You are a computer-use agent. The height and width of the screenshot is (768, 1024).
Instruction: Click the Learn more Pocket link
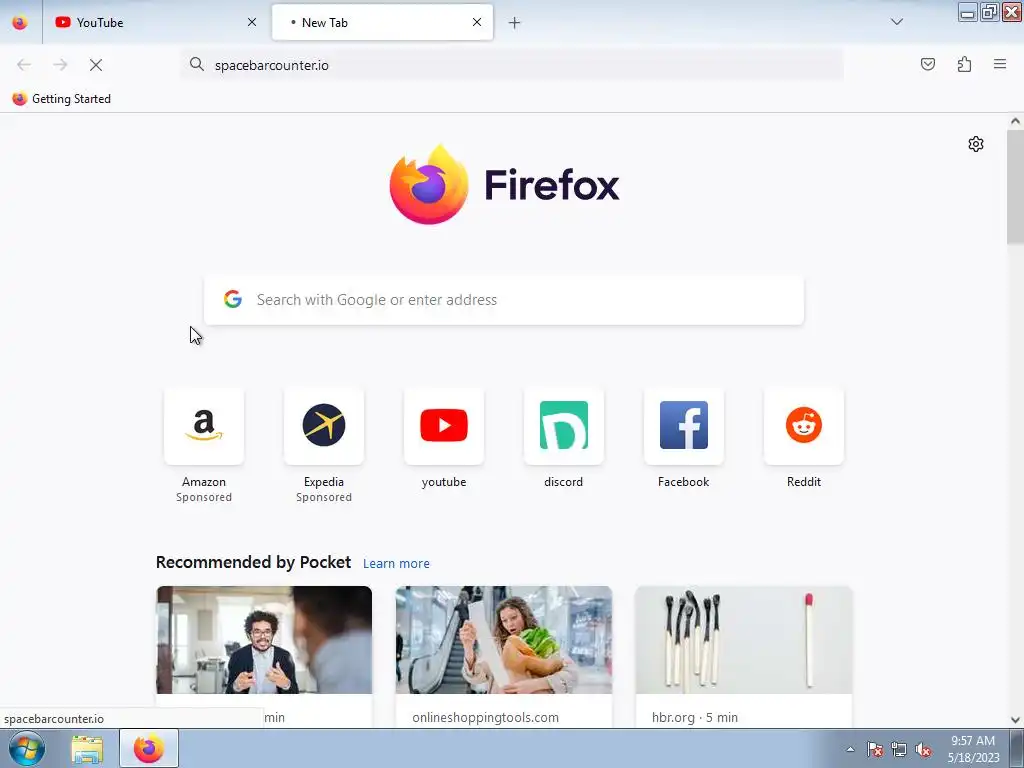(x=396, y=563)
